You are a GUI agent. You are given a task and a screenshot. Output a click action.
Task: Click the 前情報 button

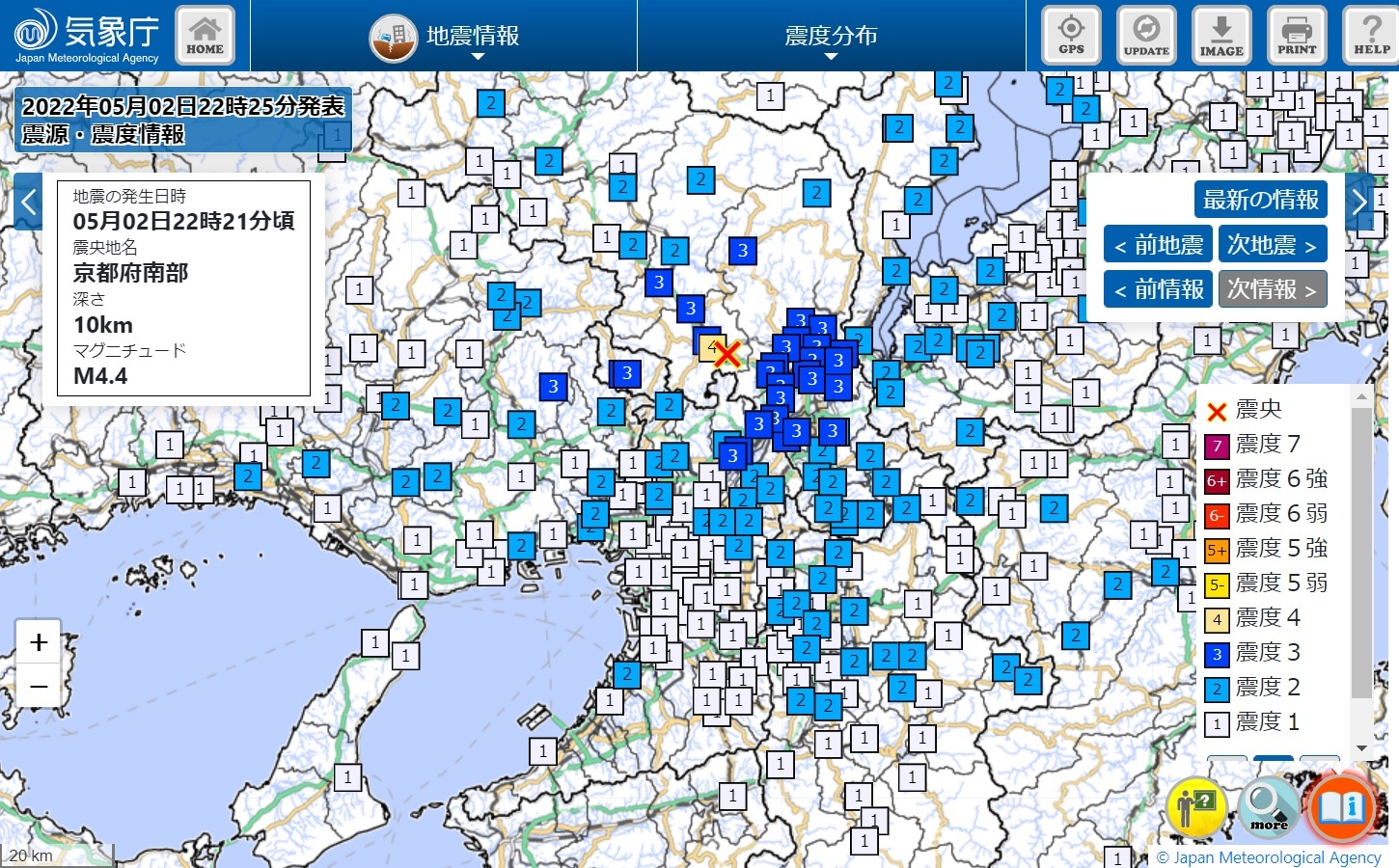pos(1158,289)
